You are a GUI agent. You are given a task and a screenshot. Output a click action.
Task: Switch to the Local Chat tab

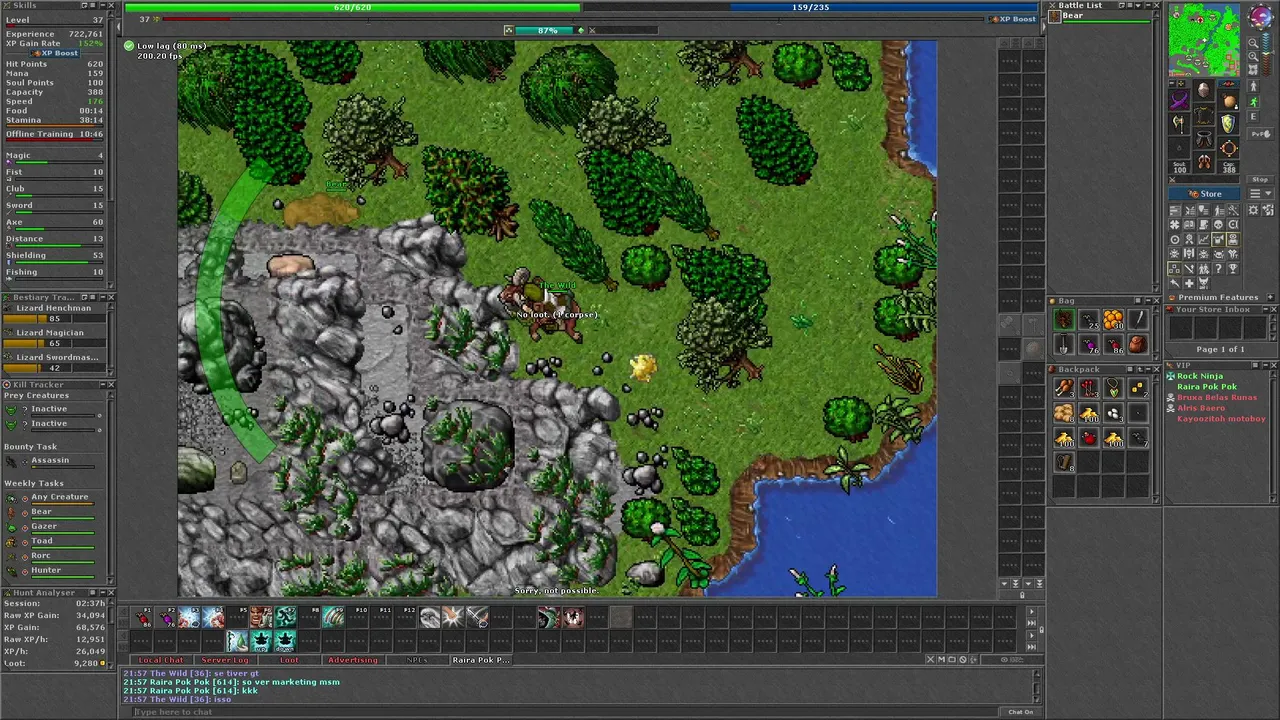[x=162, y=660]
